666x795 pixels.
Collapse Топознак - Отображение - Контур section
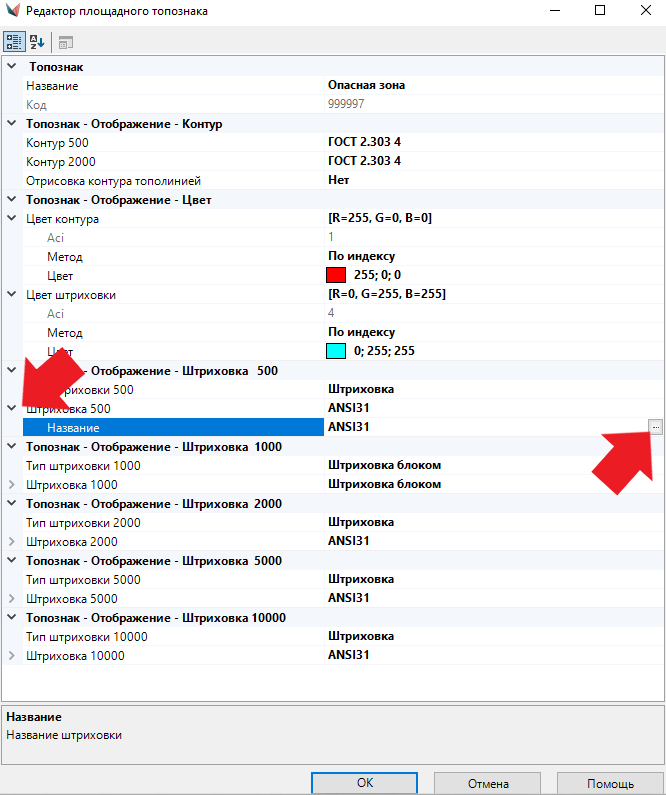pyautogui.click(x=12, y=123)
